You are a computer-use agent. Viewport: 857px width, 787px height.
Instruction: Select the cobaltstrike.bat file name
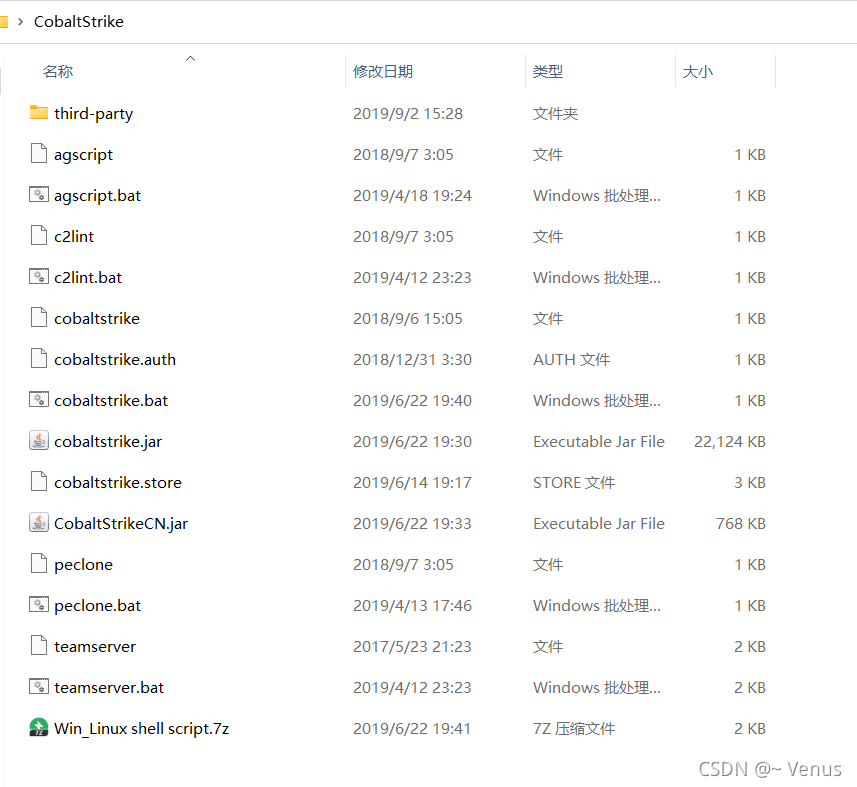click(111, 401)
